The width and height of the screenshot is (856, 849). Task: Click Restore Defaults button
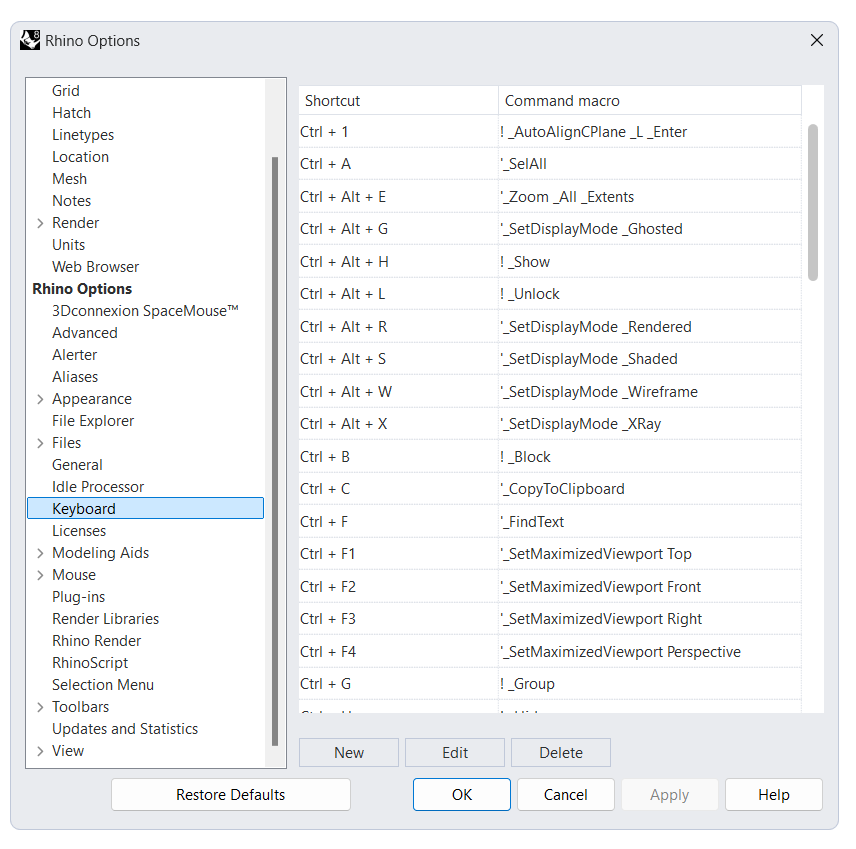click(x=231, y=795)
